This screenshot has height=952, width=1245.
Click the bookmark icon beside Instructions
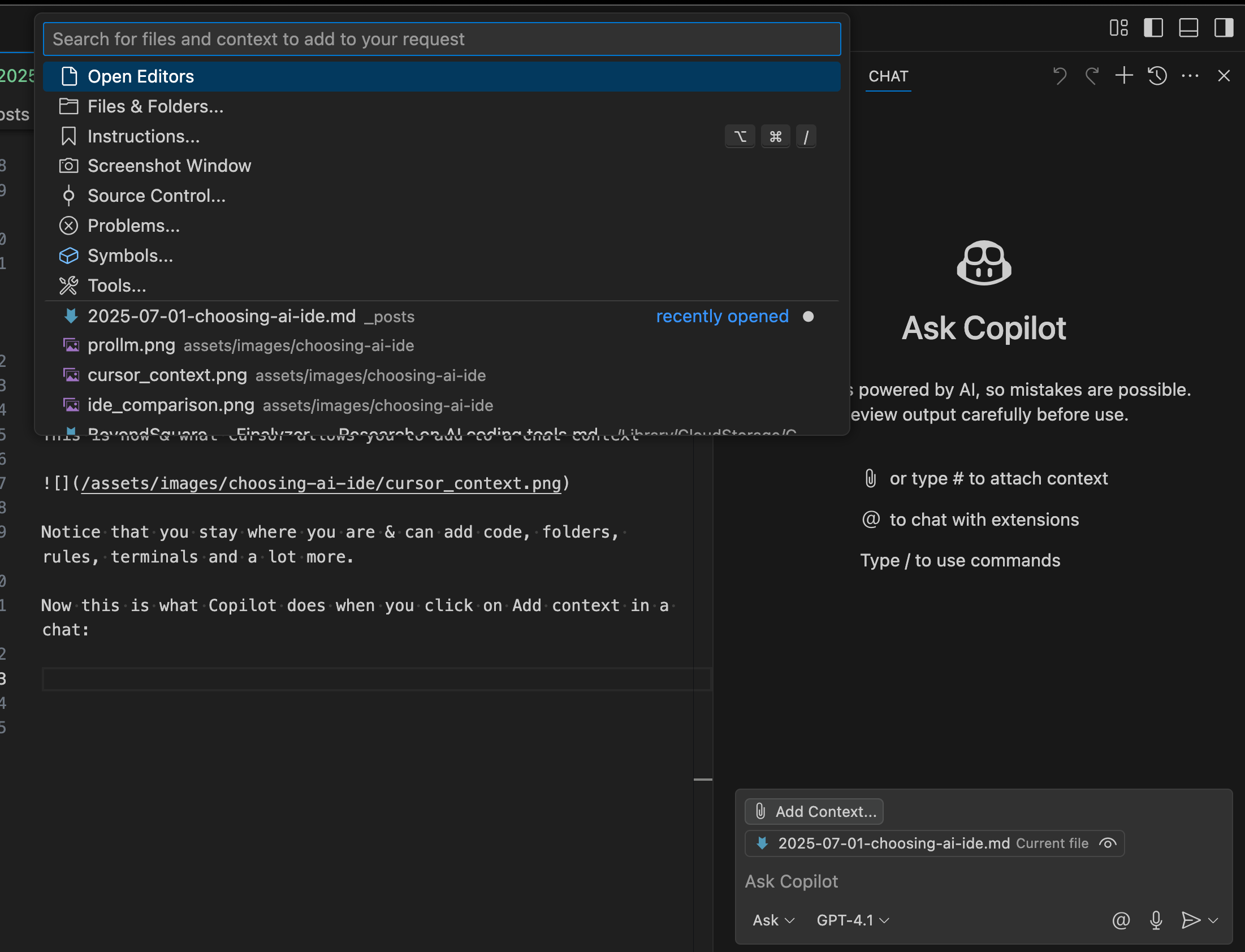(68, 137)
